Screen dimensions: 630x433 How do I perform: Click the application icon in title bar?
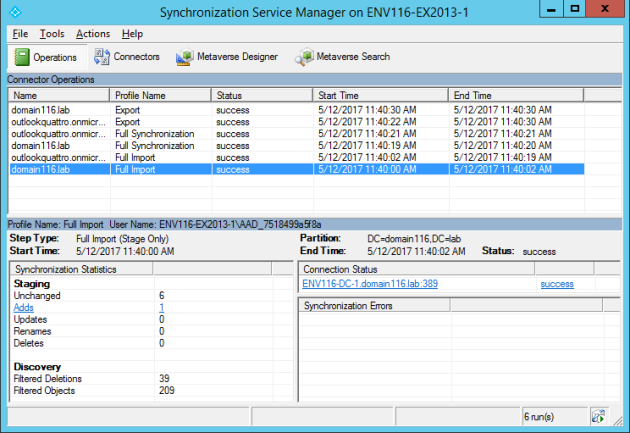15,12
